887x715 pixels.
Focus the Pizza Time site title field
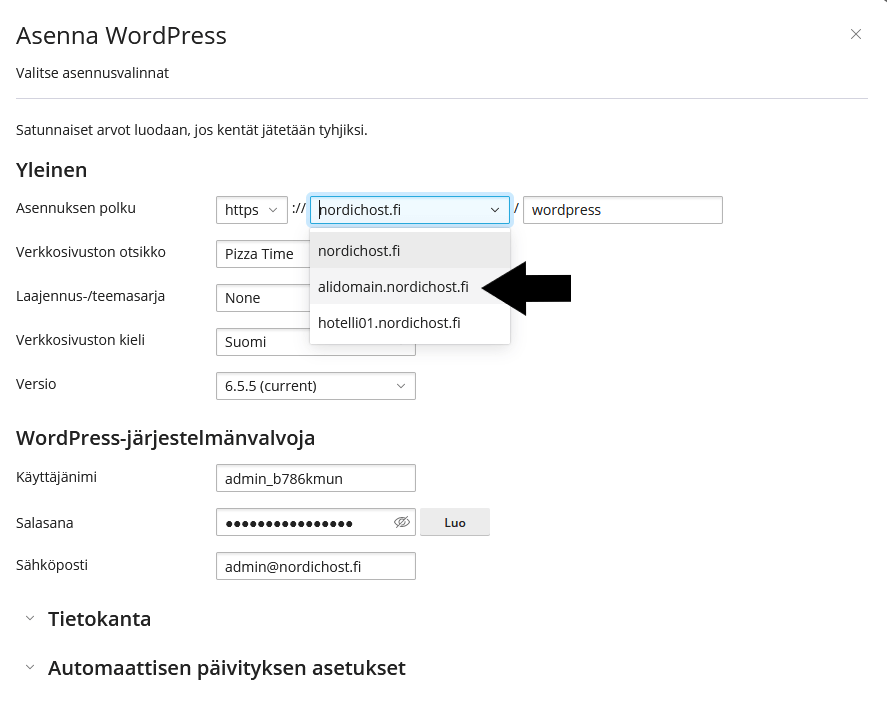coord(262,254)
